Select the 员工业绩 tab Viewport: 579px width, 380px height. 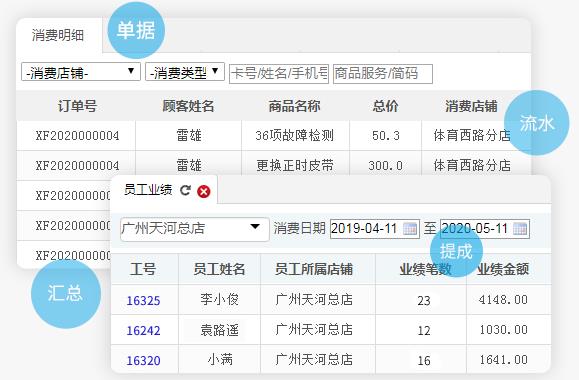tap(148, 190)
